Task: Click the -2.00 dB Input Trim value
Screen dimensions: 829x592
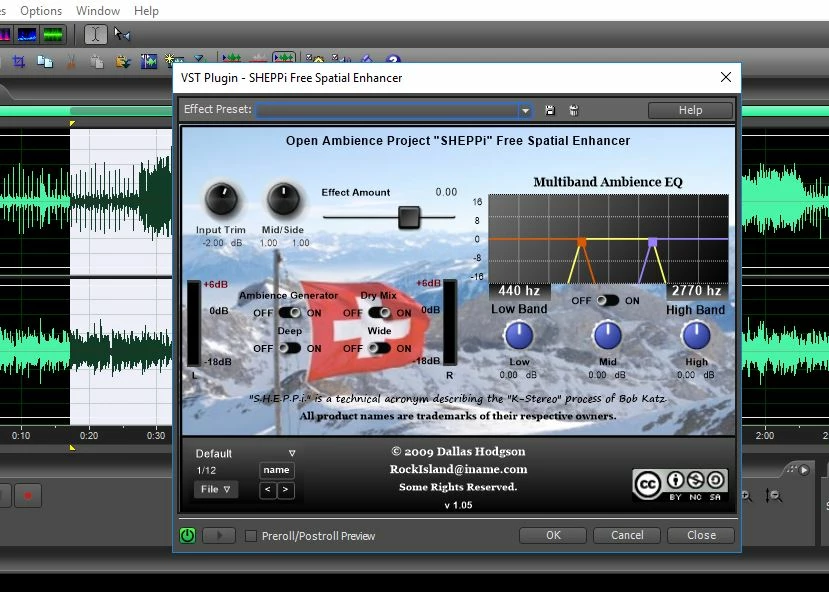Action: (x=222, y=243)
